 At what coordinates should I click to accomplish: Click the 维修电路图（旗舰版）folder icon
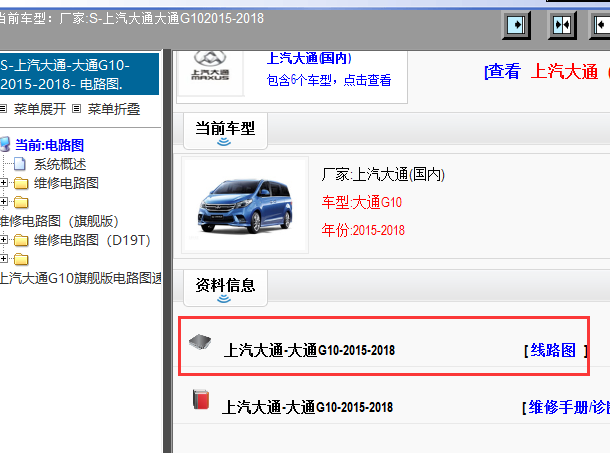tap(21, 202)
